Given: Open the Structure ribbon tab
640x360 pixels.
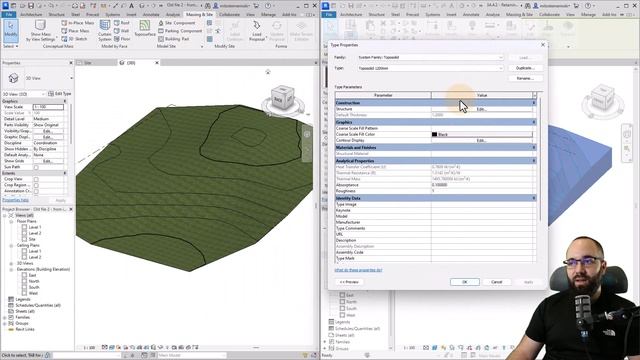Looking at the screenshot, I should 56,14.
